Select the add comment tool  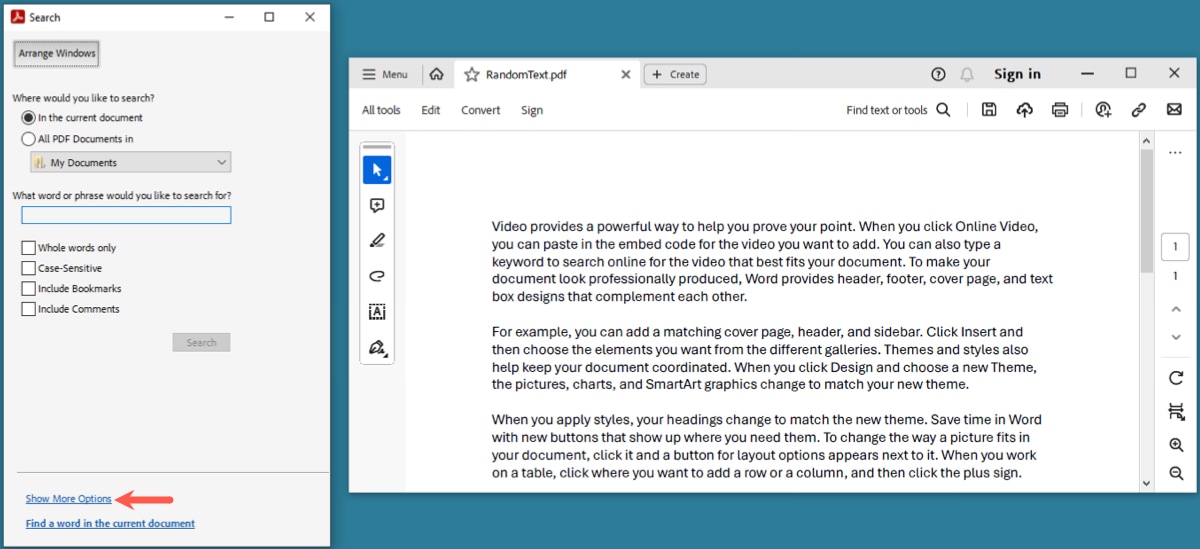pos(377,205)
